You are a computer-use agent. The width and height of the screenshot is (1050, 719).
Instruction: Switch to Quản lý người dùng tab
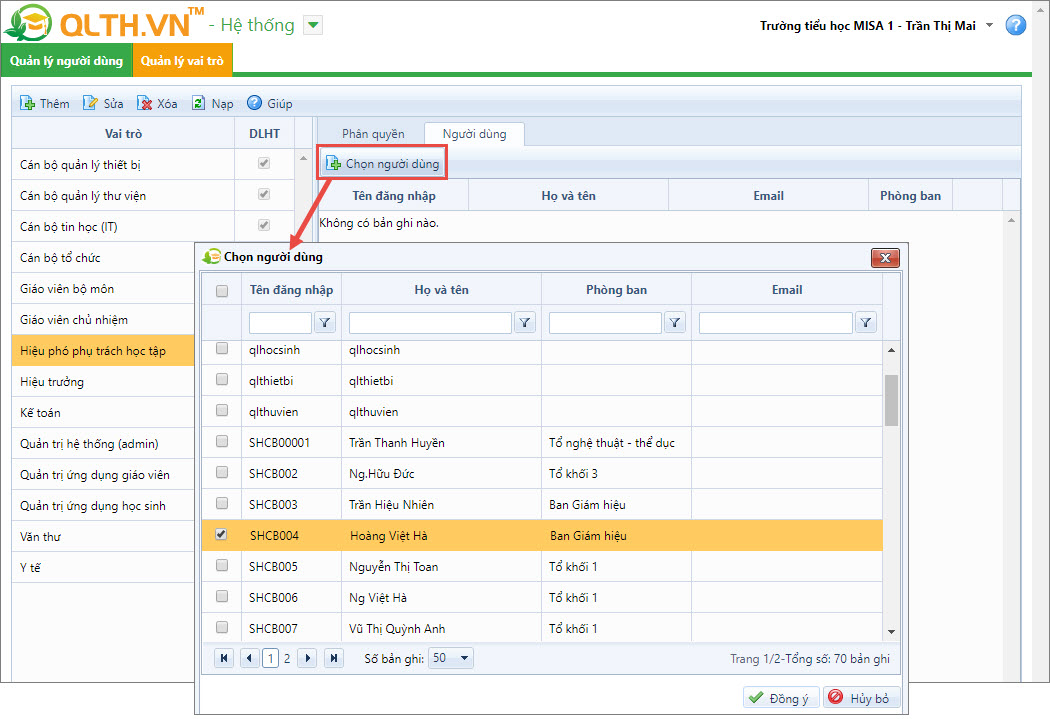(66, 61)
